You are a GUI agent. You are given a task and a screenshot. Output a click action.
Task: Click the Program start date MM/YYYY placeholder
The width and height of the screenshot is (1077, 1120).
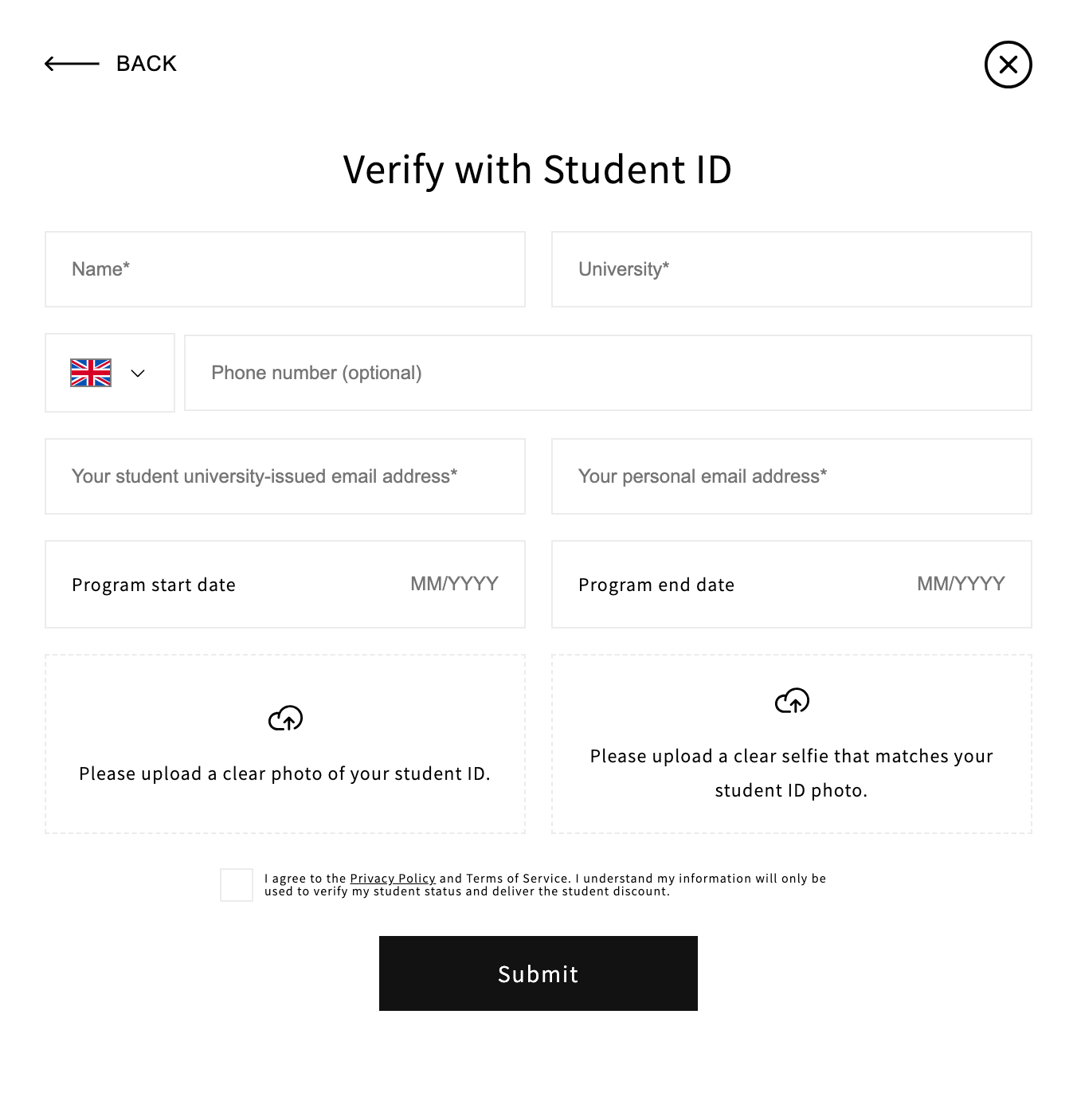[x=454, y=584]
